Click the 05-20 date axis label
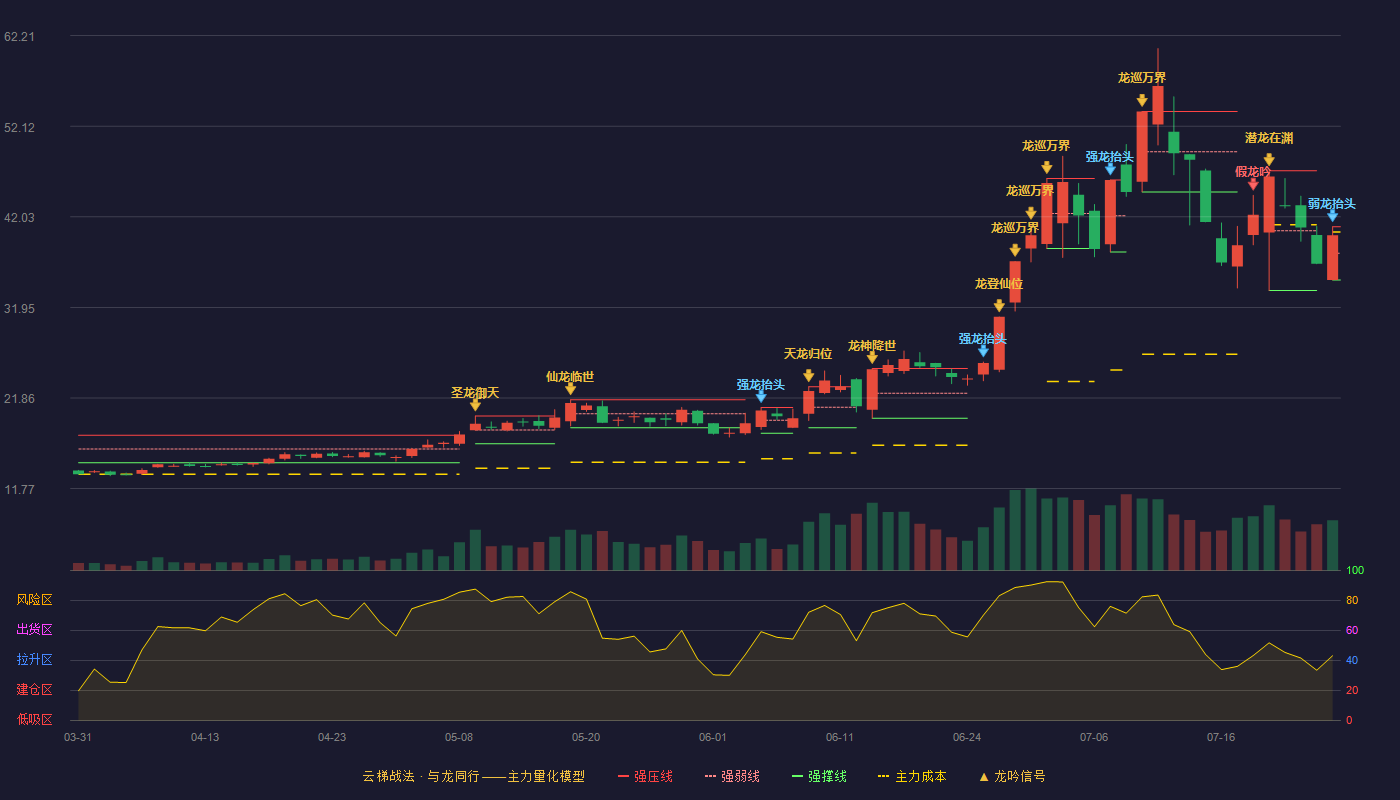The width and height of the screenshot is (1400, 800). (586, 737)
